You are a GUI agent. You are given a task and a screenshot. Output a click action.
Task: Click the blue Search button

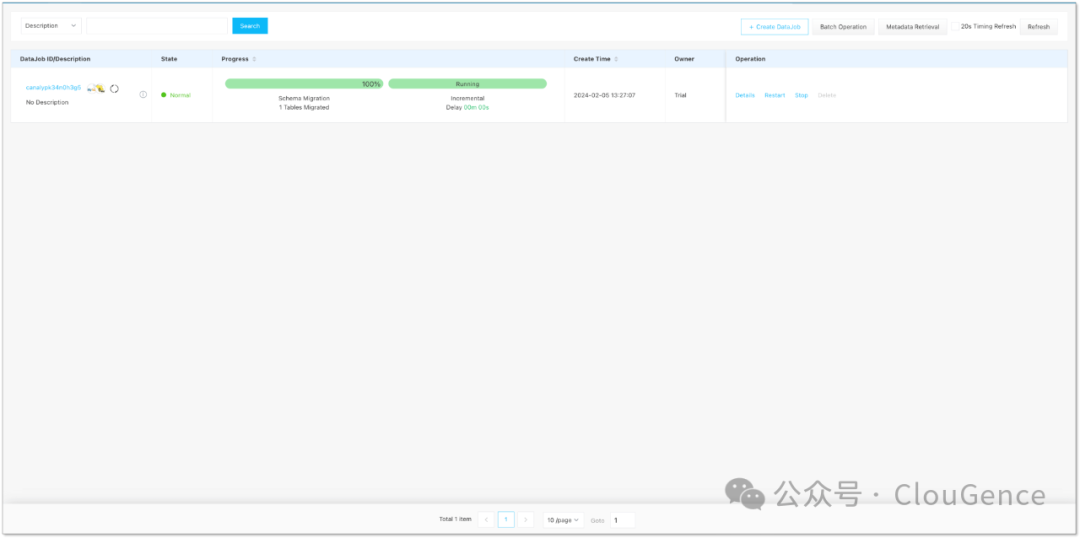[x=250, y=25]
